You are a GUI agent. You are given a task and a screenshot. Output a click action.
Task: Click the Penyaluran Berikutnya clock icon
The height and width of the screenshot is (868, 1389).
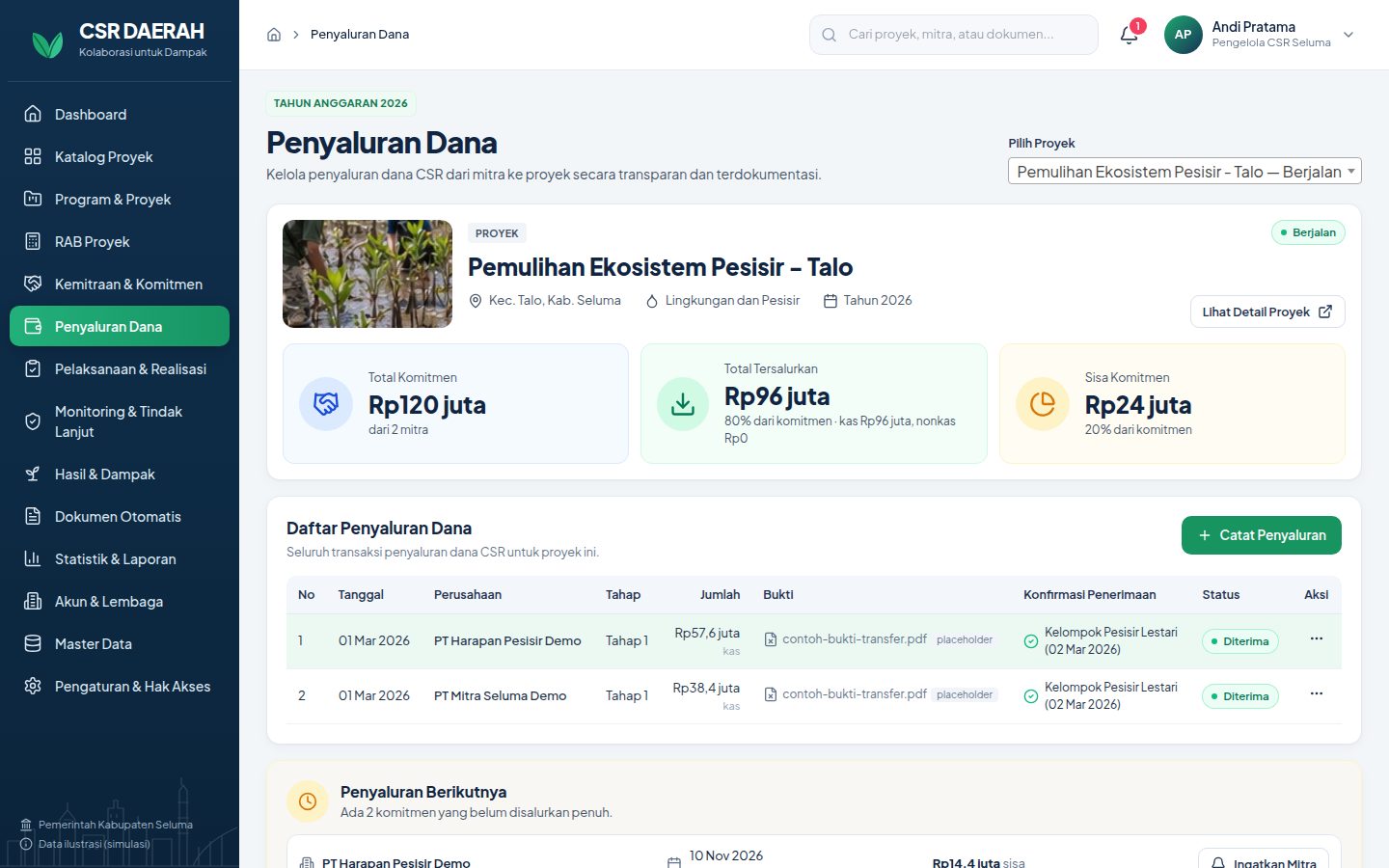click(x=308, y=801)
